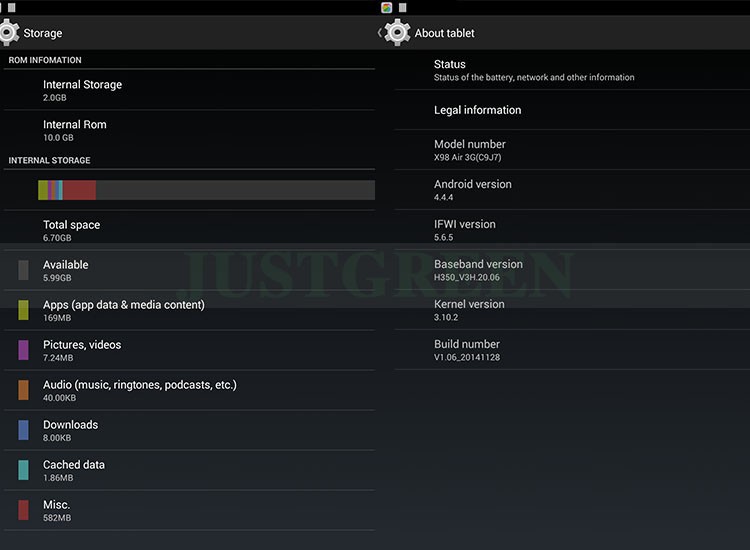Click the red Misc. color swatch
The image size is (750, 550).
pyautogui.click(x=23, y=510)
